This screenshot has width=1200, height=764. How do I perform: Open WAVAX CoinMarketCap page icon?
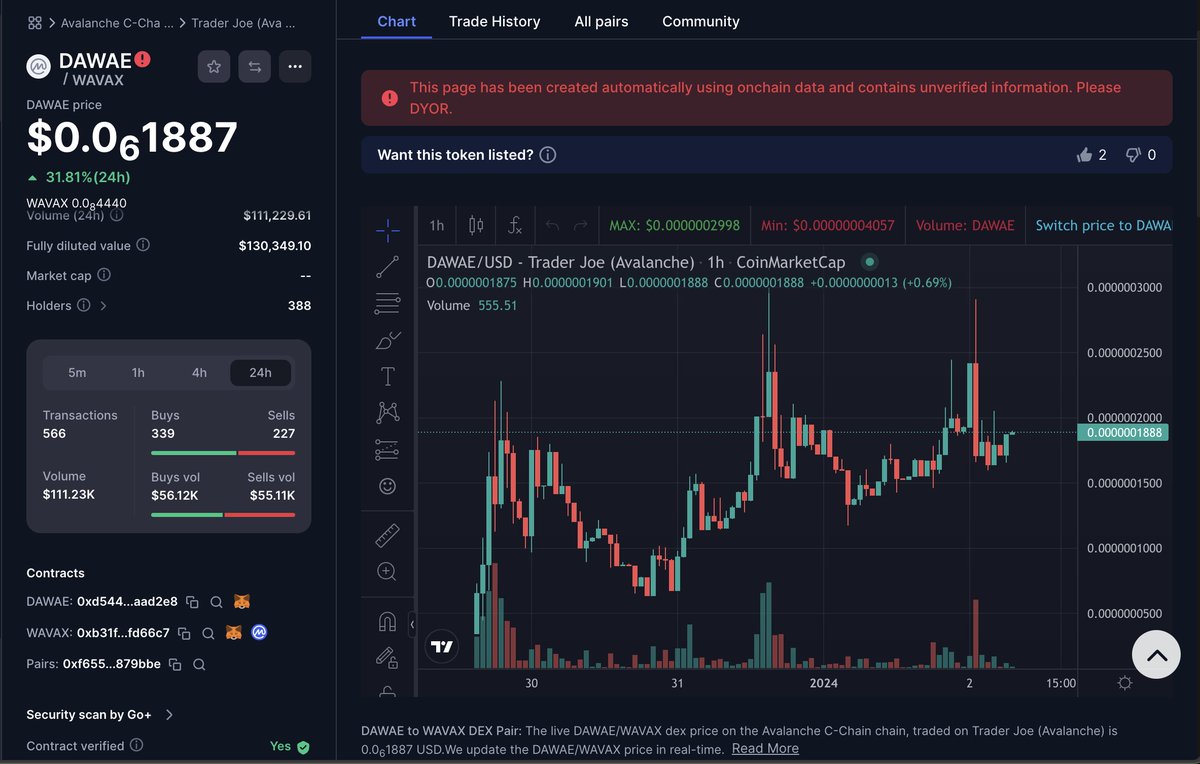[258, 633]
